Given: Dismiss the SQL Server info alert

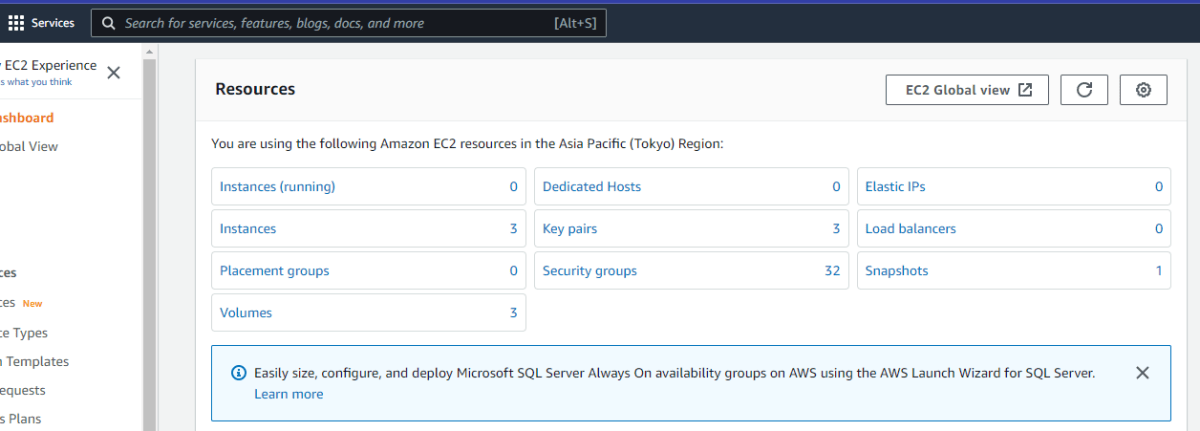Looking at the screenshot, I should (1142, 372).
